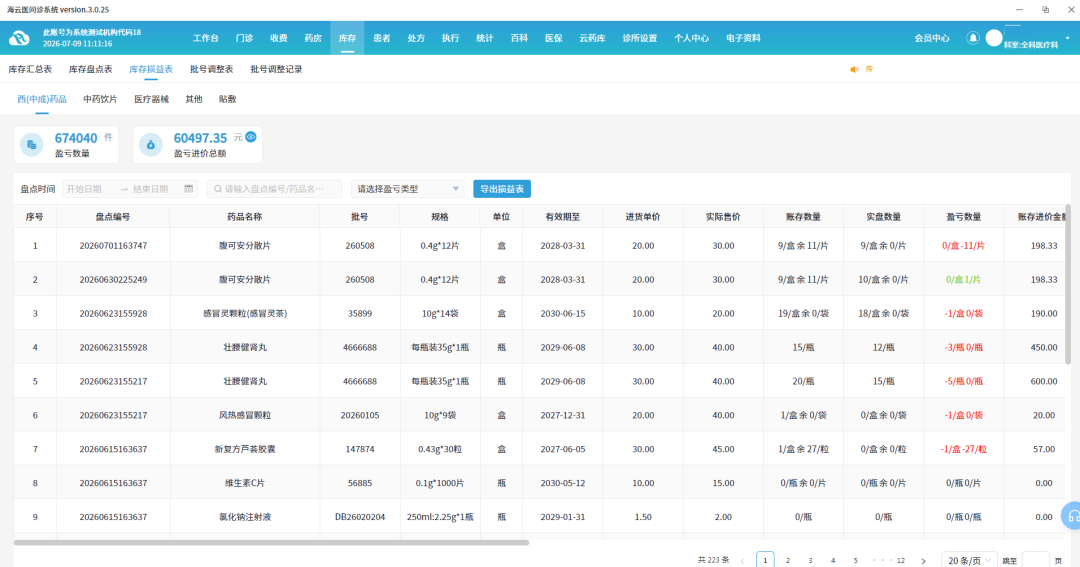
Task: Go to page 2
Action: (788, 561)
